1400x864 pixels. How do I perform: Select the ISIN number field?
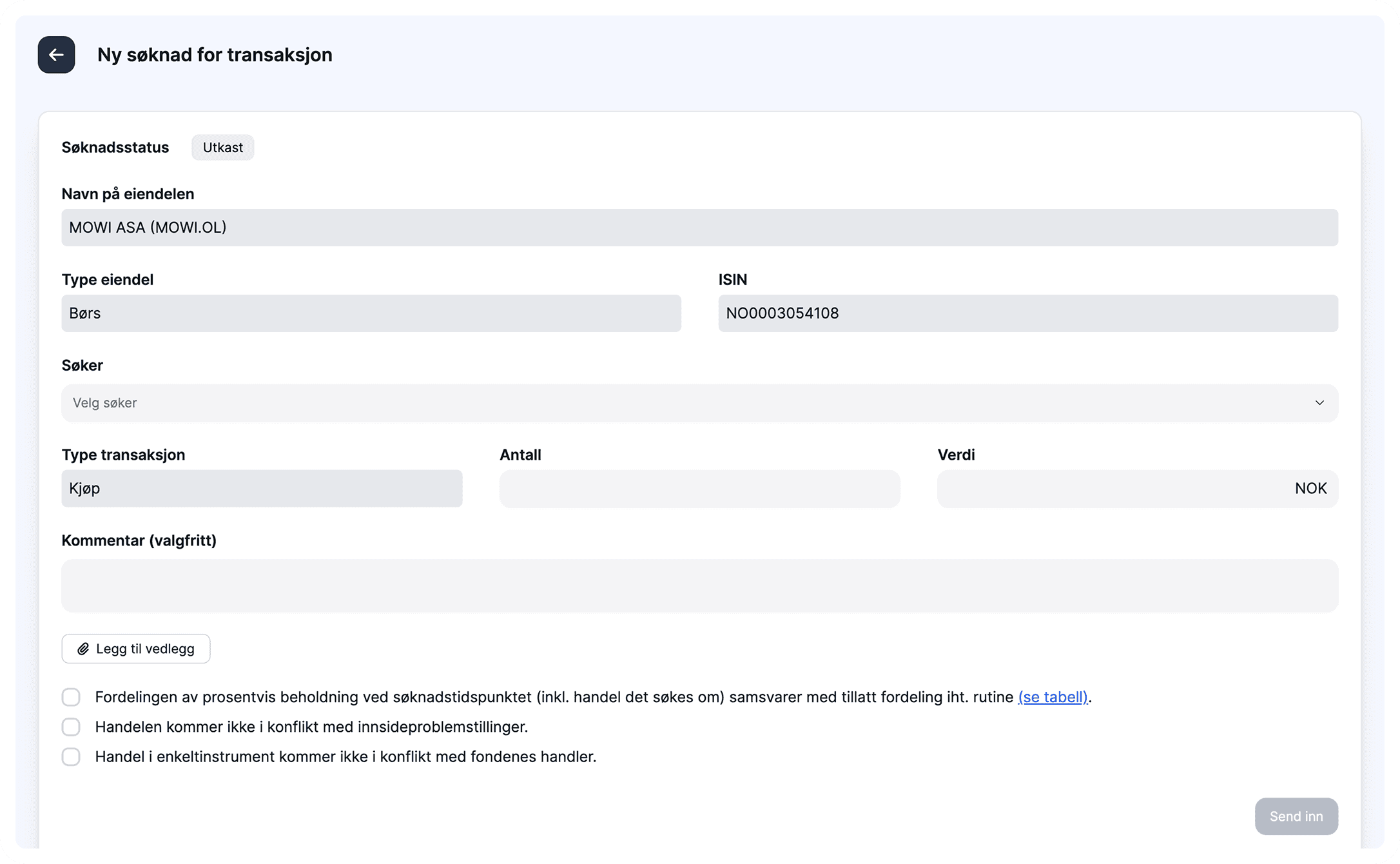(x=1027, y=313)
